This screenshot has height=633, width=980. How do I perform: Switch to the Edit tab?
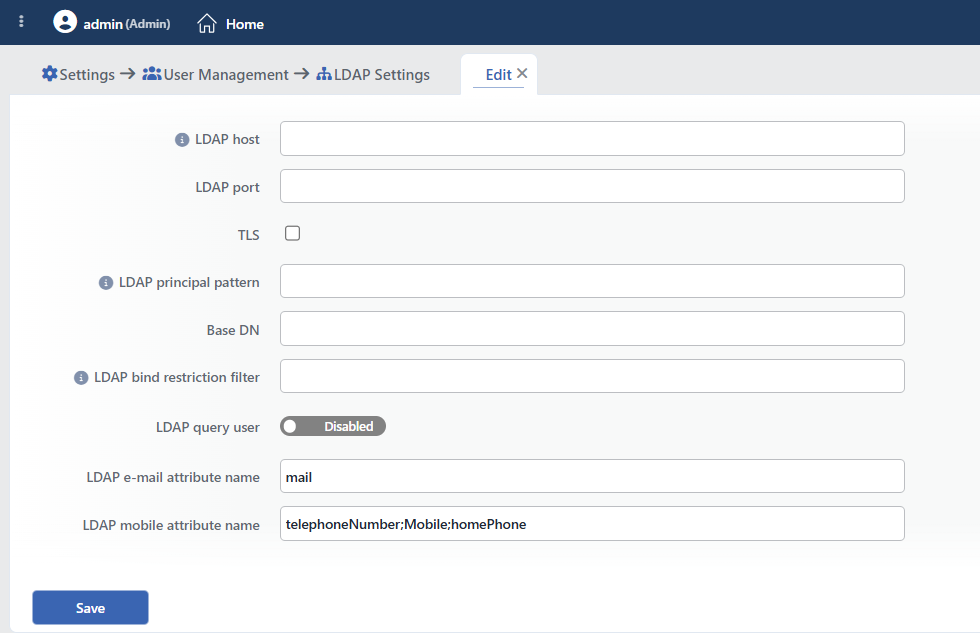point(498,75)
